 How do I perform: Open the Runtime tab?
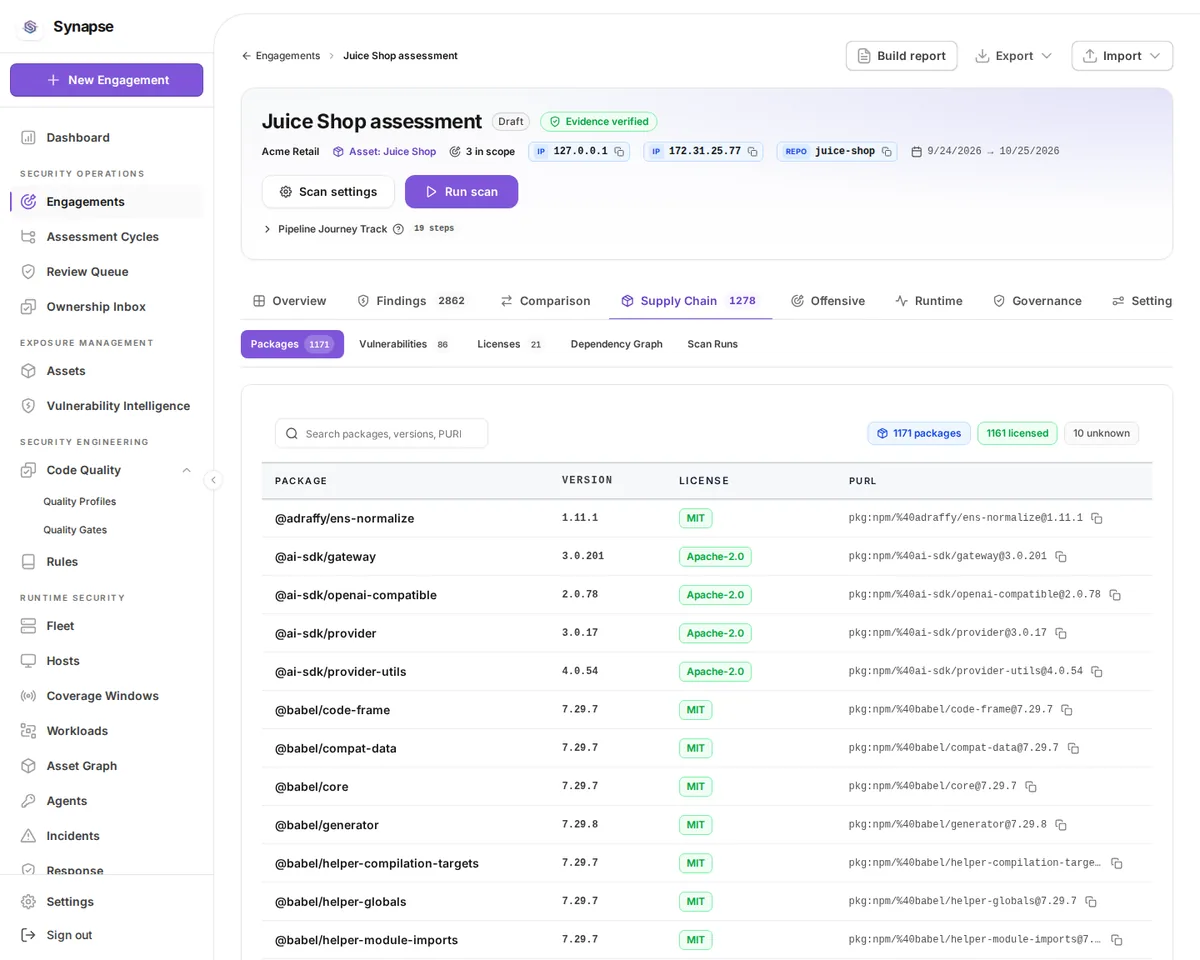click(929, 301)
